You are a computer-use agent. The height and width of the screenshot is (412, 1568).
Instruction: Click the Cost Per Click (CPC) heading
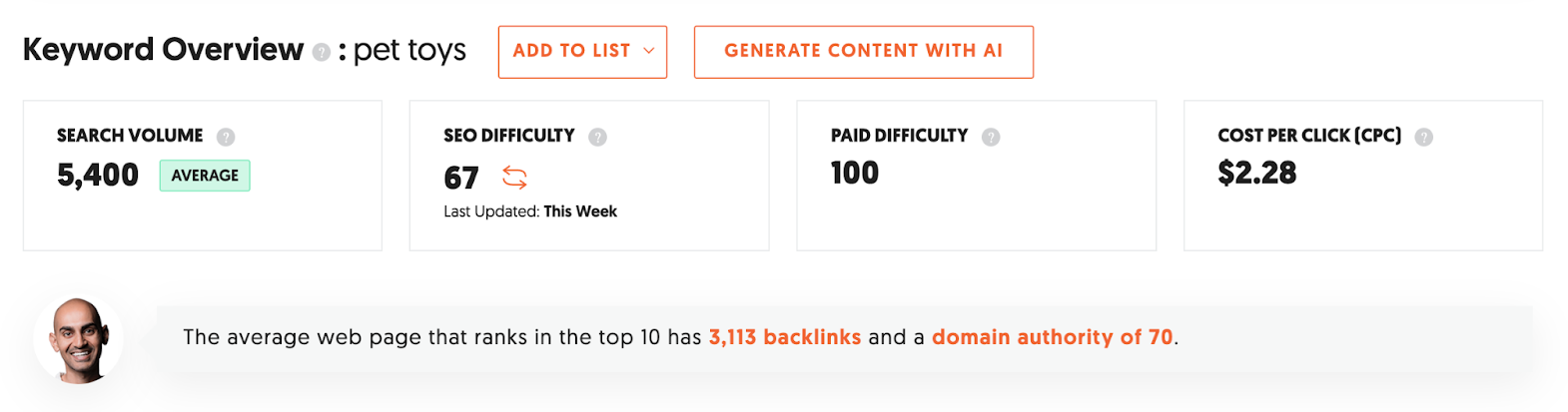click(1309, 136)
